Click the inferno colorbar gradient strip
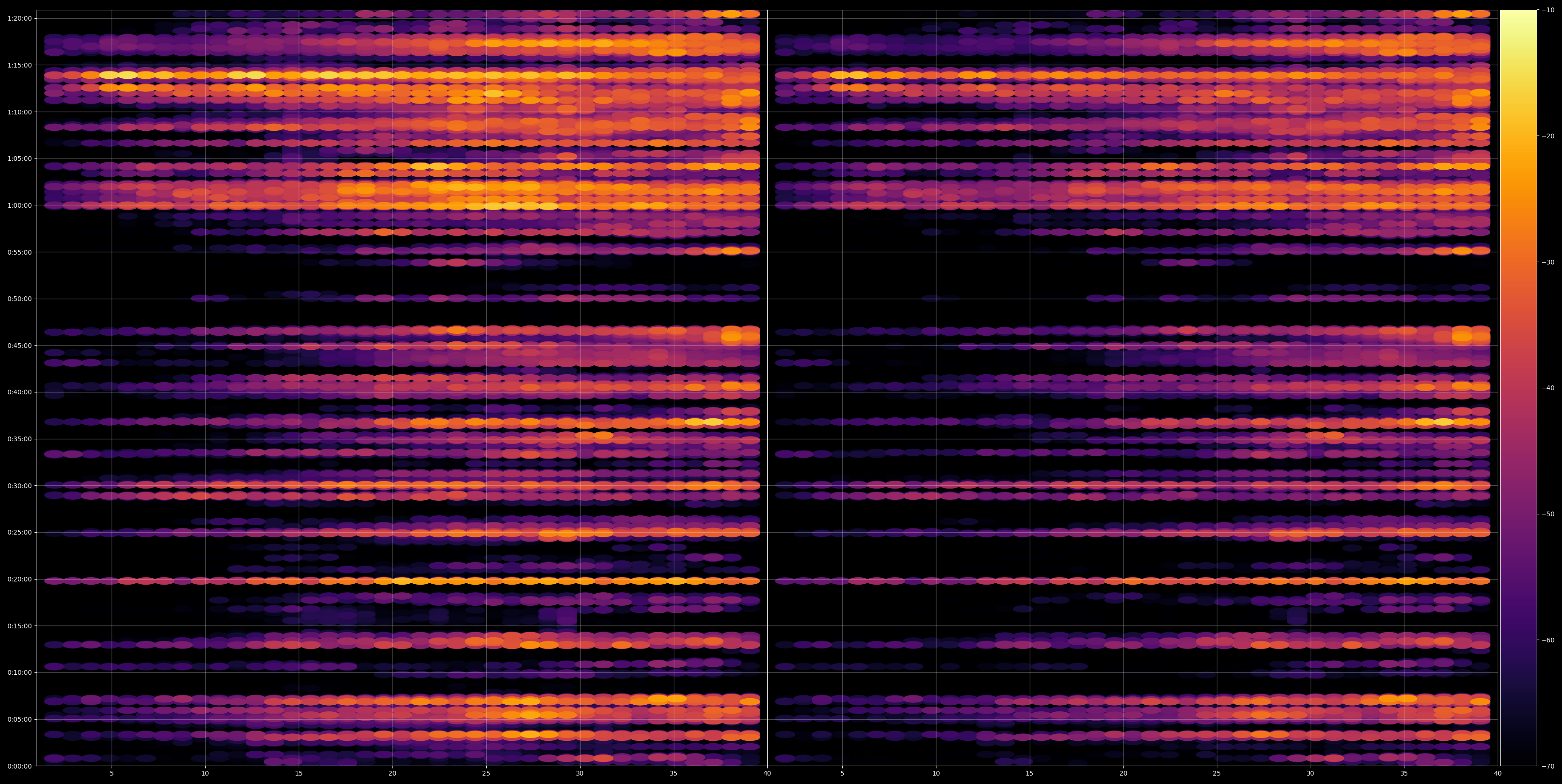Image resolution: width=1562 pixels, height=784 pixels. (x=1518, y=388)
